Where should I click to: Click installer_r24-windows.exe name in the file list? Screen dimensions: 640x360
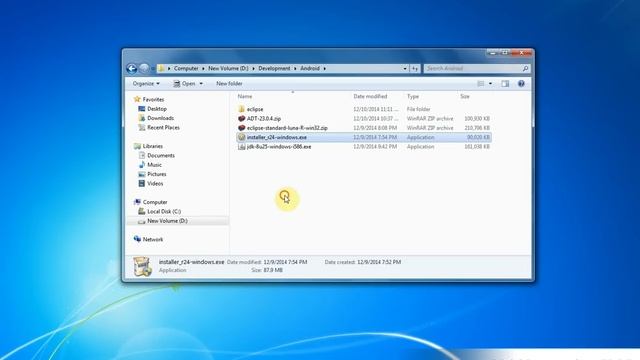[x=277, y=138]
